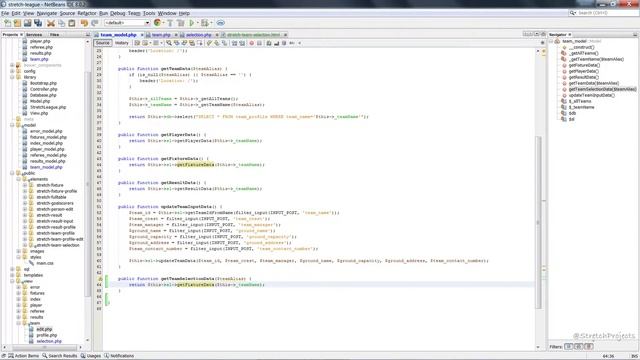640x360 pixels.
Task: Close the team_model.php editor tab
Action: click(142, 35)
